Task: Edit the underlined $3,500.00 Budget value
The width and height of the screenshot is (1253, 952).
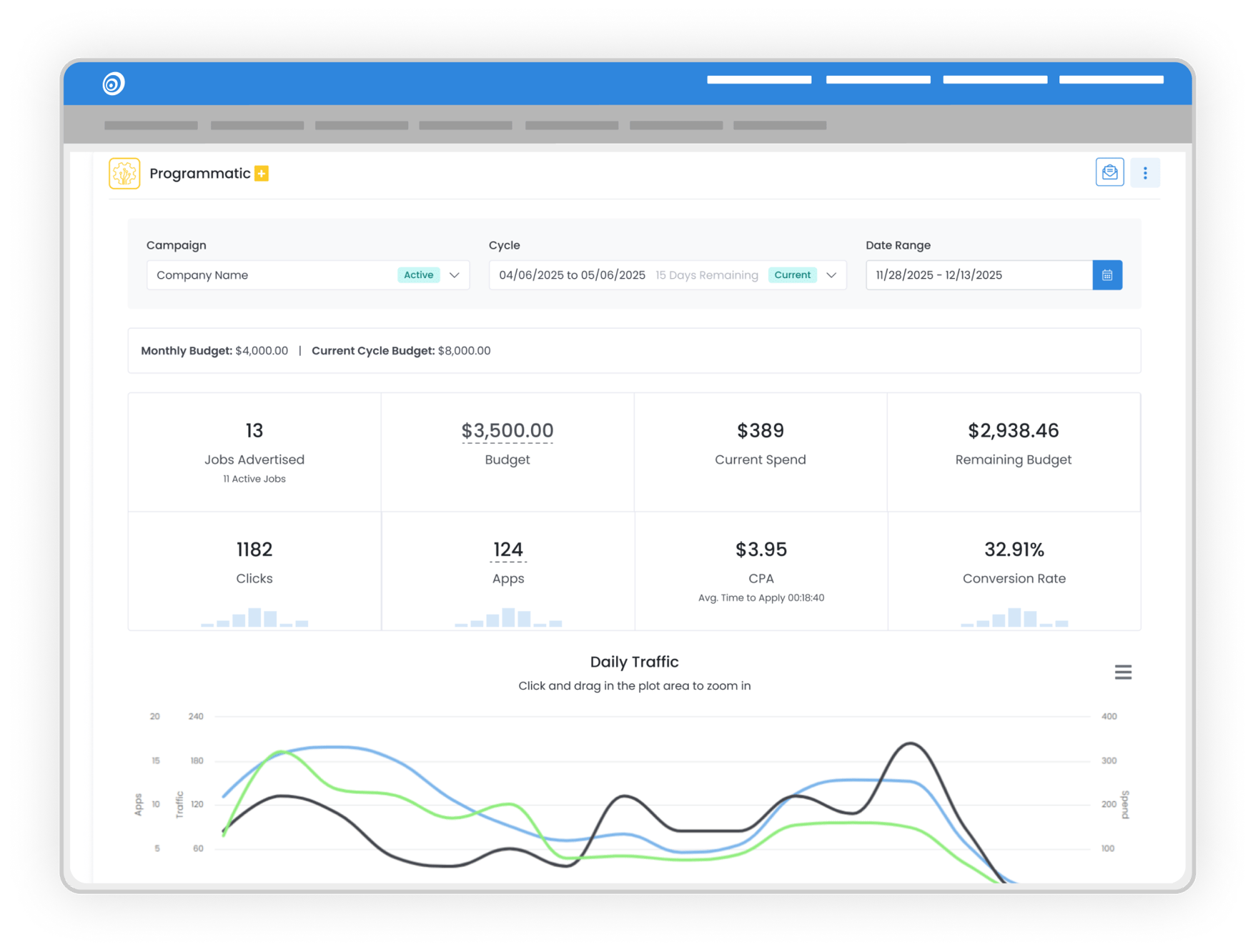Action: [507, 430]
